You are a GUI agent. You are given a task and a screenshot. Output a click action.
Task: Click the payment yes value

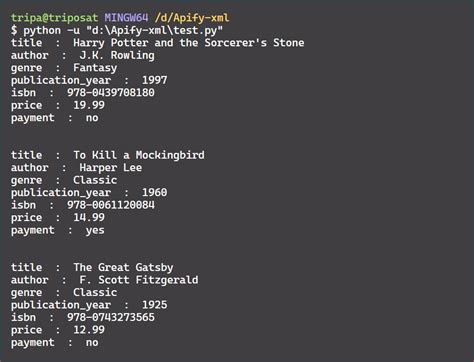95,230
